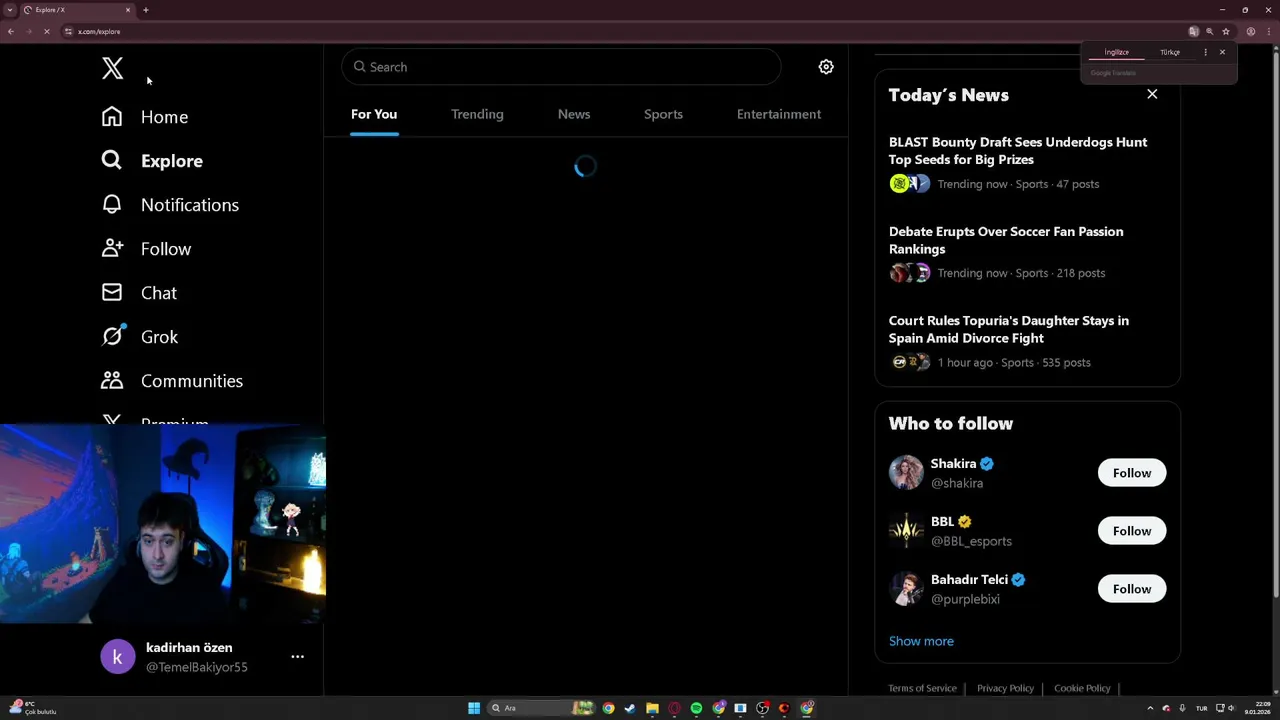Viewport: 1280px width, 720px height.
Task: Click the X logo in the sidebar
Action: click(x=112, y=68)
